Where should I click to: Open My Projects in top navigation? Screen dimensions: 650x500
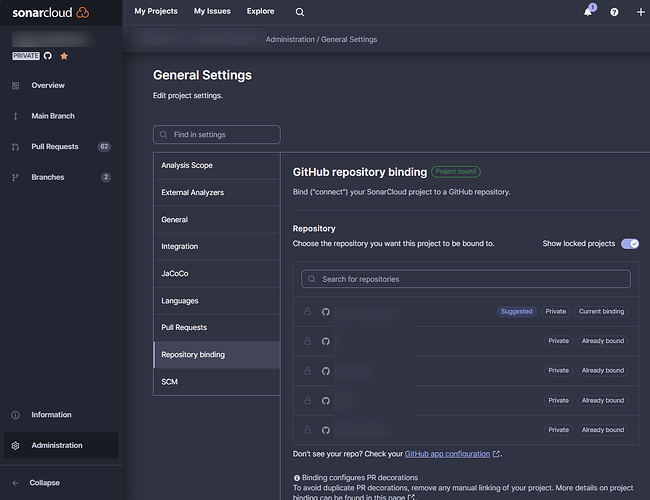(156, 11)
